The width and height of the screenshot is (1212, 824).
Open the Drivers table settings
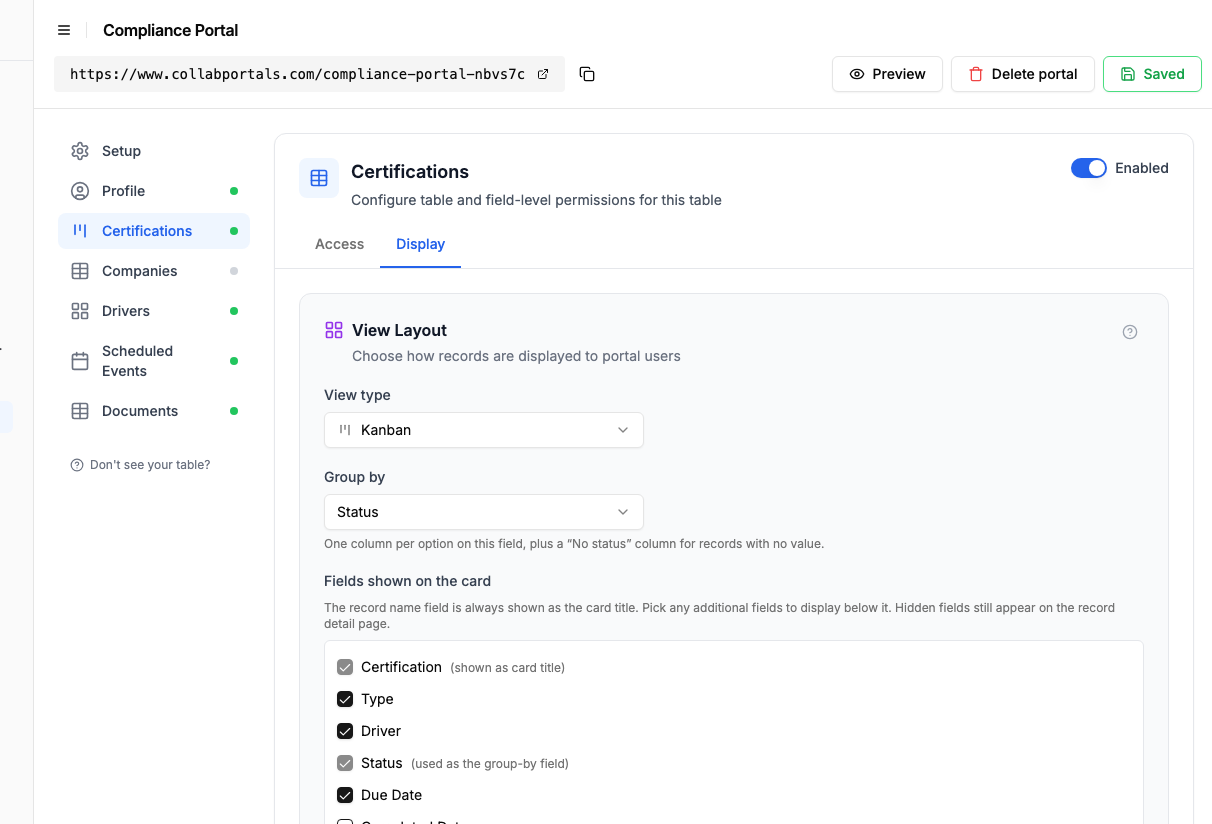pos(154,311)
